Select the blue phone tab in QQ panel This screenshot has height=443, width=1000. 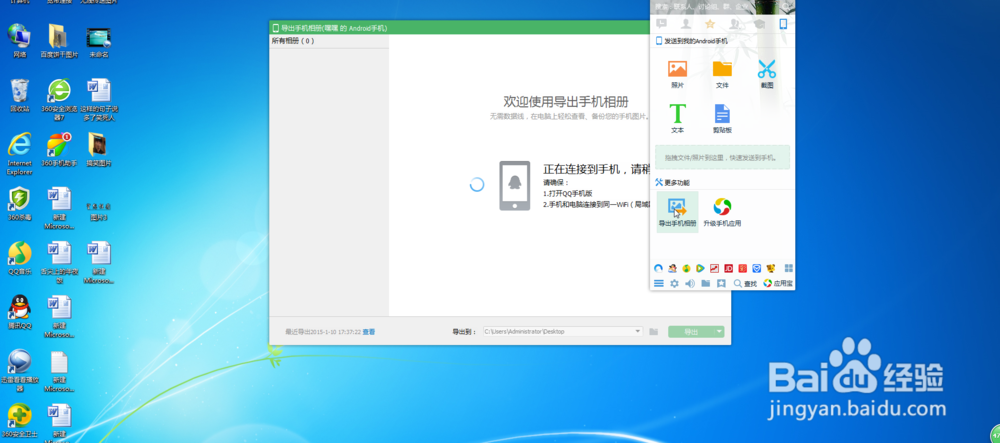click(783, 24)
